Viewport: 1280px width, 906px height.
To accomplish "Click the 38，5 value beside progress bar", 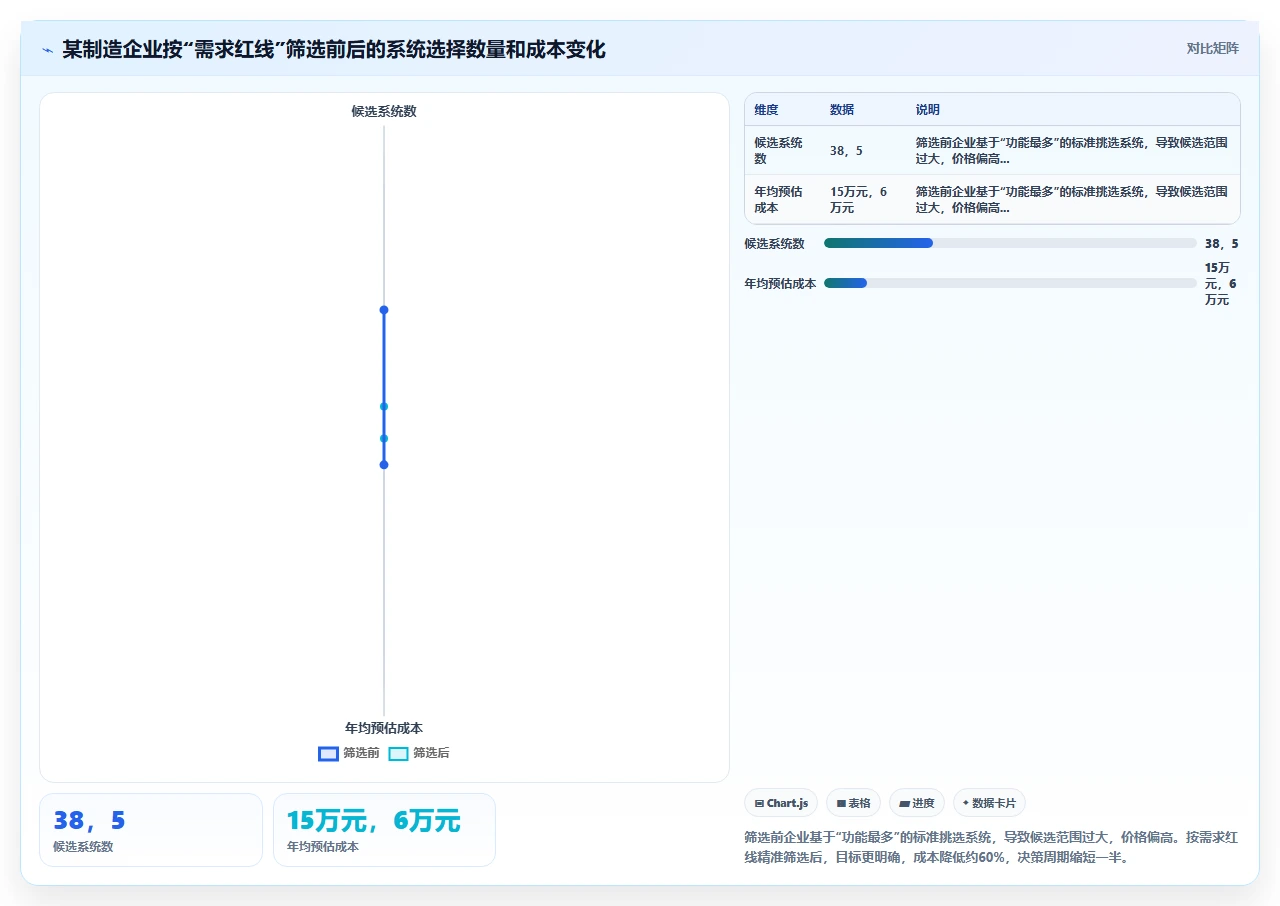I will pos(1222,243).
